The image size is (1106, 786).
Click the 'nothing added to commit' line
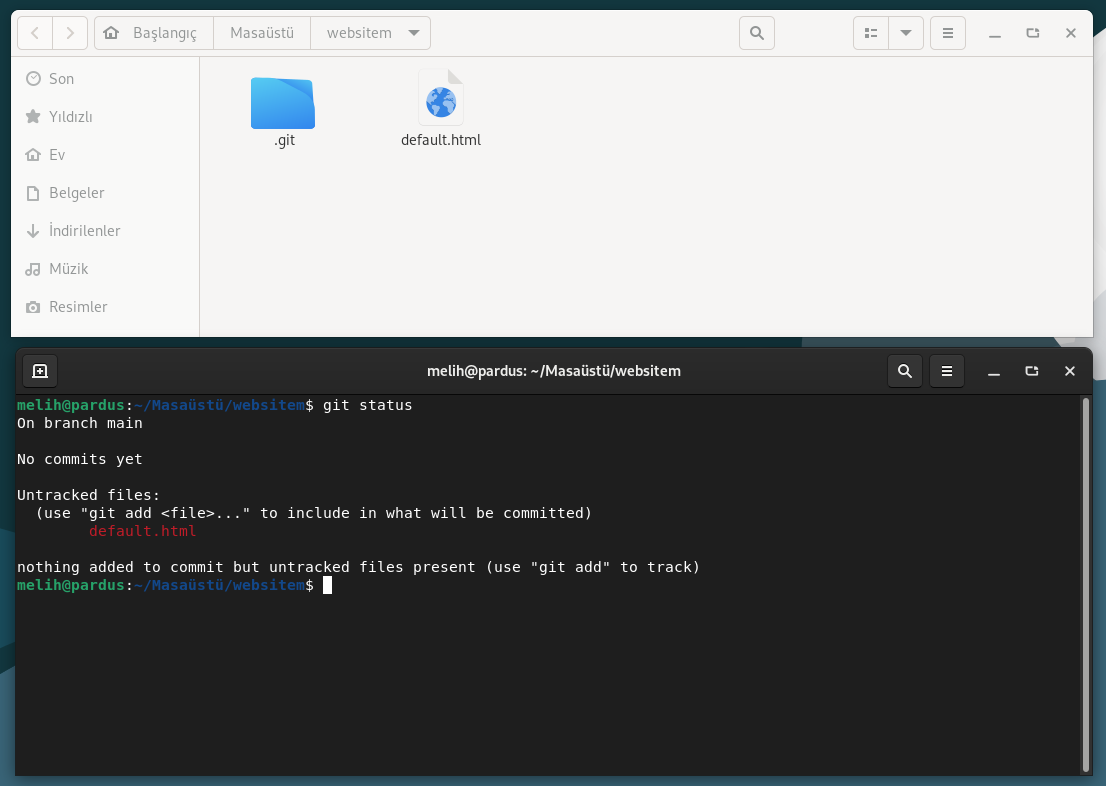358,567
